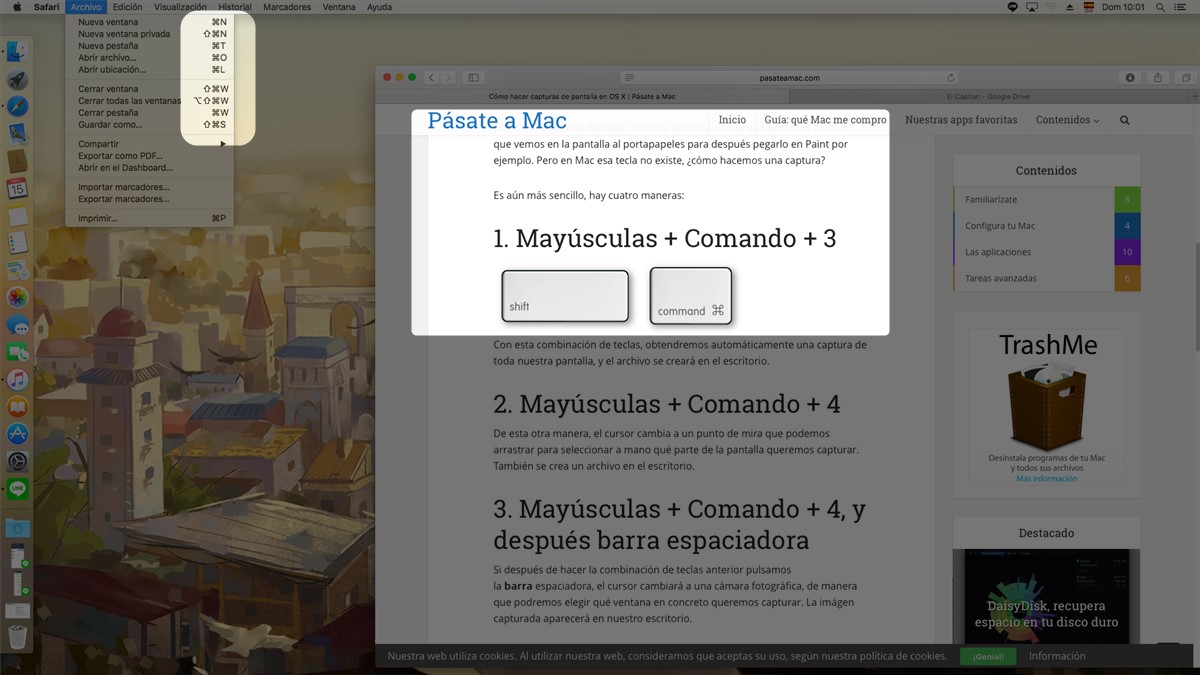1200x675 pixels.
Task: Open Familiarízate in Contenidos sidebar
Action: tap(1046, 200)
